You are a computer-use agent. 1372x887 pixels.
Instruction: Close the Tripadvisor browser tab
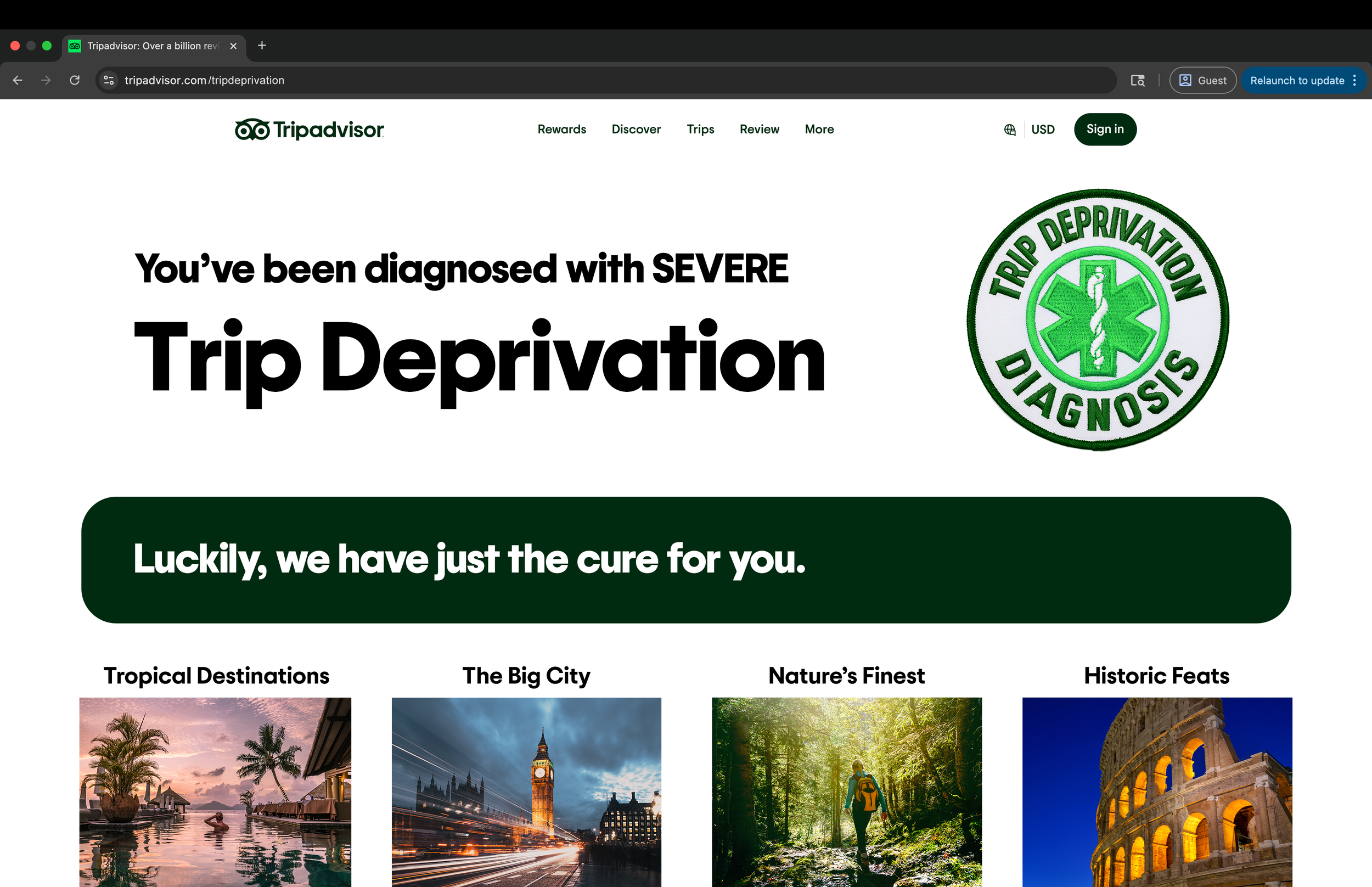coord(233,46)
